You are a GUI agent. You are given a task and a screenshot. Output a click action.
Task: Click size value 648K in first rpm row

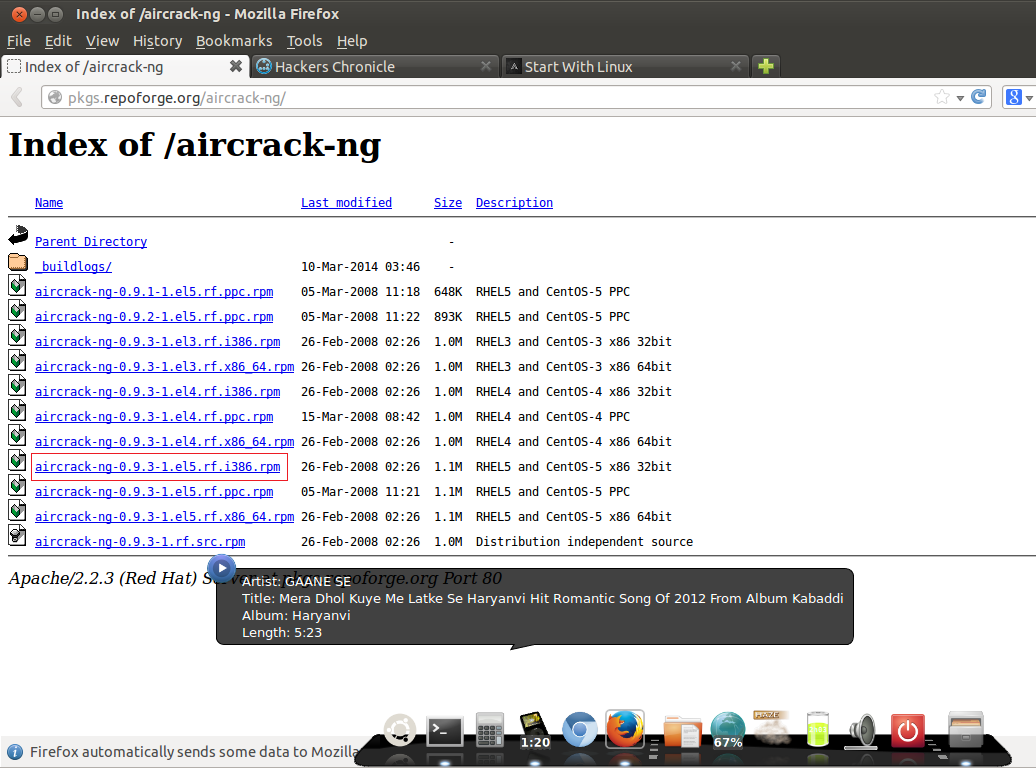pos(448,292)
